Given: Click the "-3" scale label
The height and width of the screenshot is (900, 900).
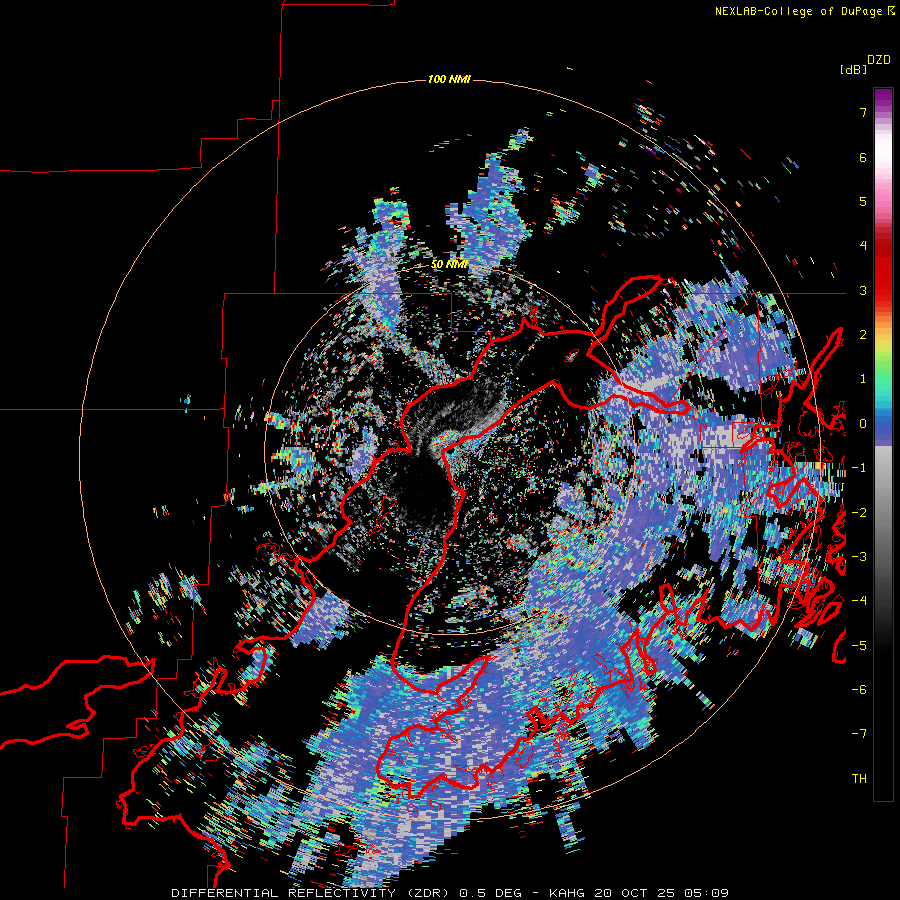Looking at the screenshot, I should tap(859, 556).
